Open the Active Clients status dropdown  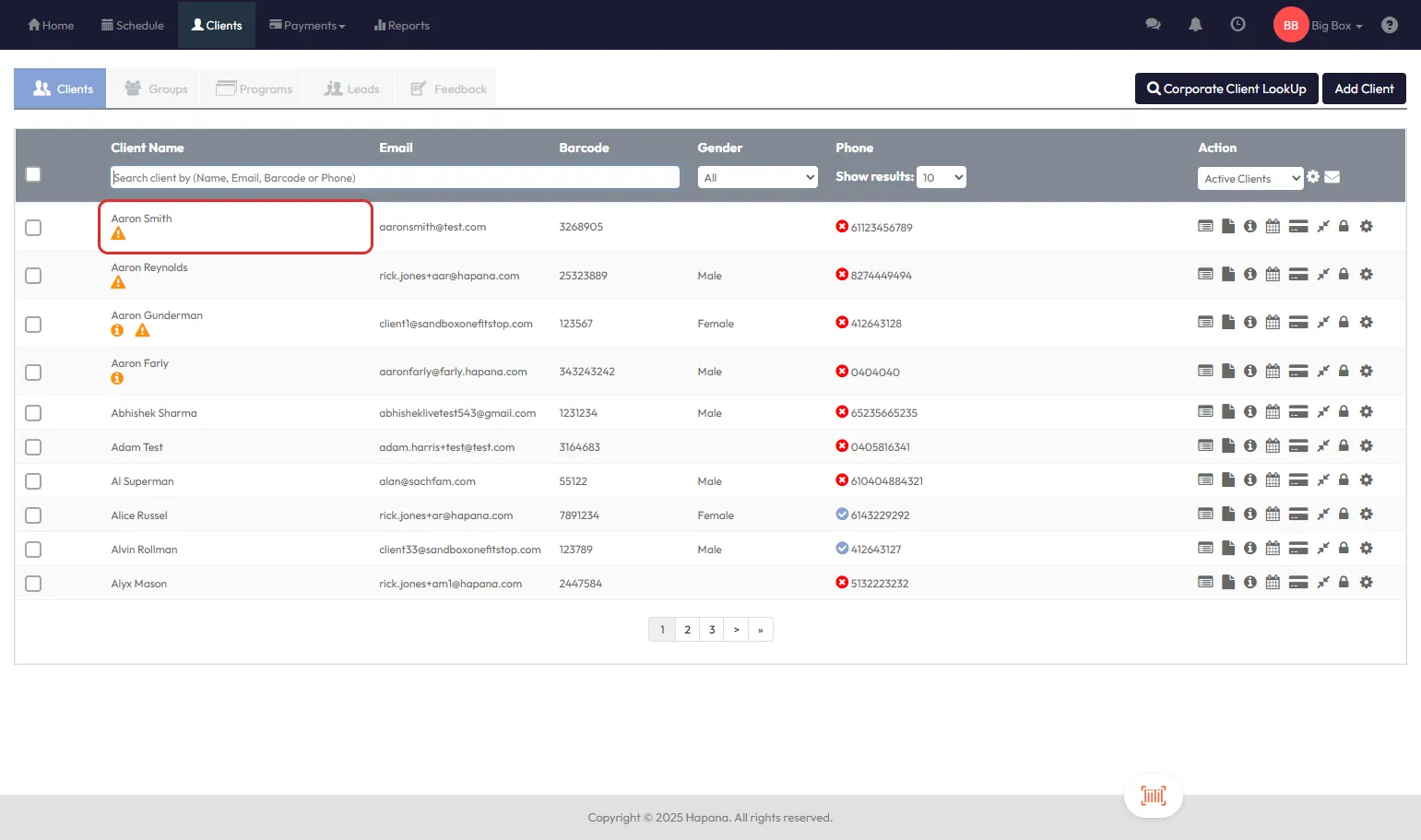(x=1249, y=179)
